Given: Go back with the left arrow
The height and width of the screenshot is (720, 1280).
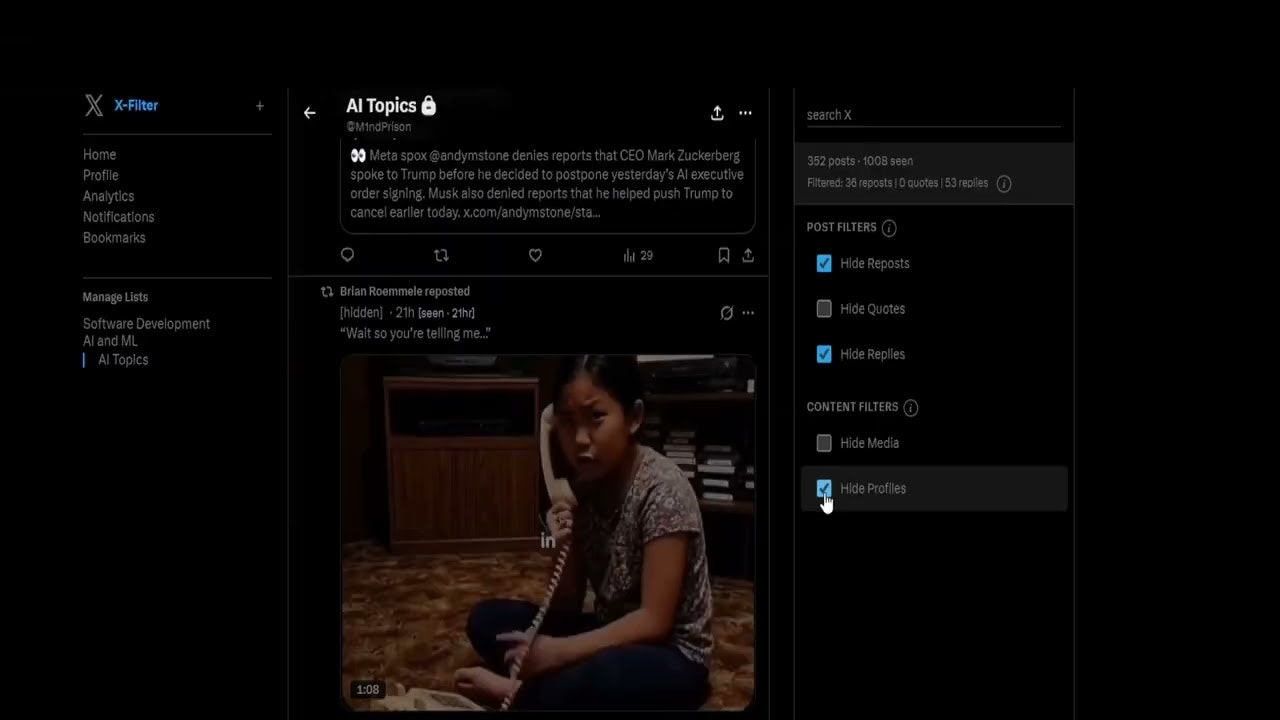Looking at the screenshot, I should pos(310,113).
